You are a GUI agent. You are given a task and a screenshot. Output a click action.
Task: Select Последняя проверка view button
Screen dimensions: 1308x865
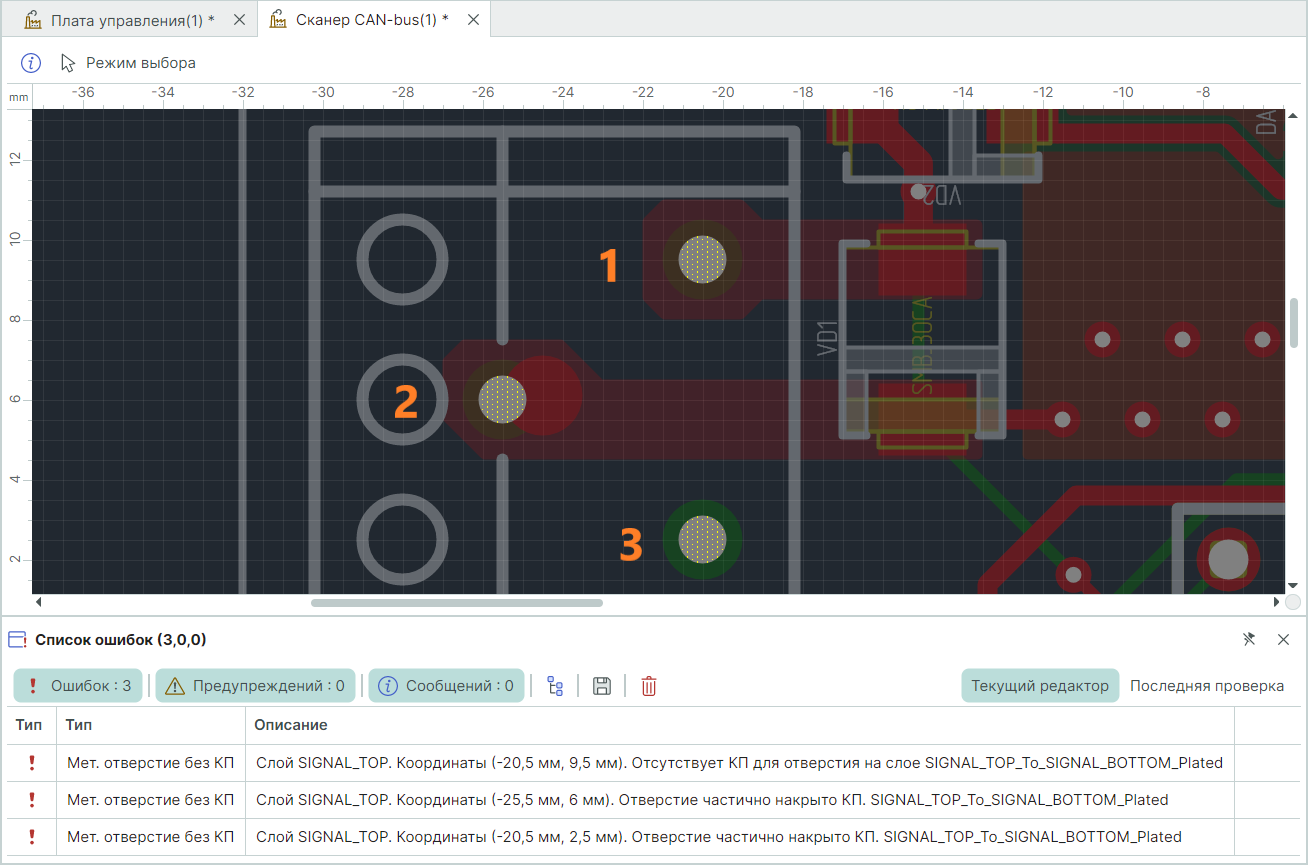click(1206, 686)
